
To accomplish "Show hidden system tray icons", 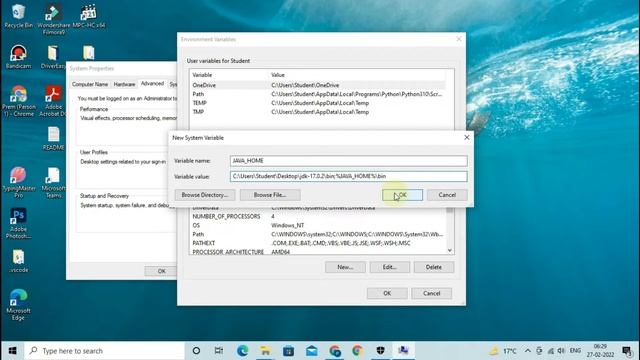I will pyautogui.click(x=528, y=351).
